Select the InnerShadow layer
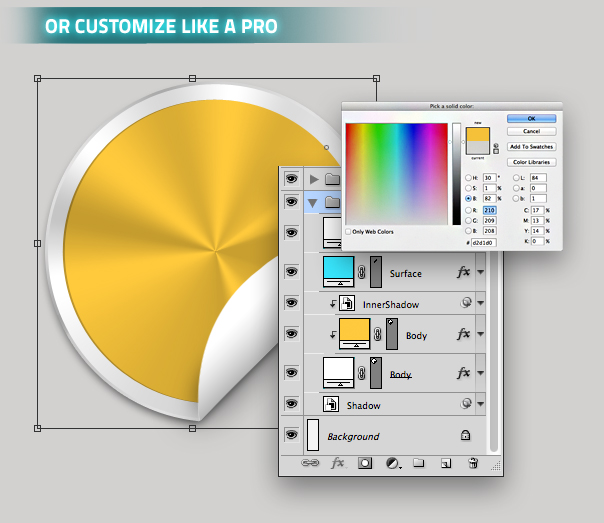The image size is (604, 523). coord(390,302)
